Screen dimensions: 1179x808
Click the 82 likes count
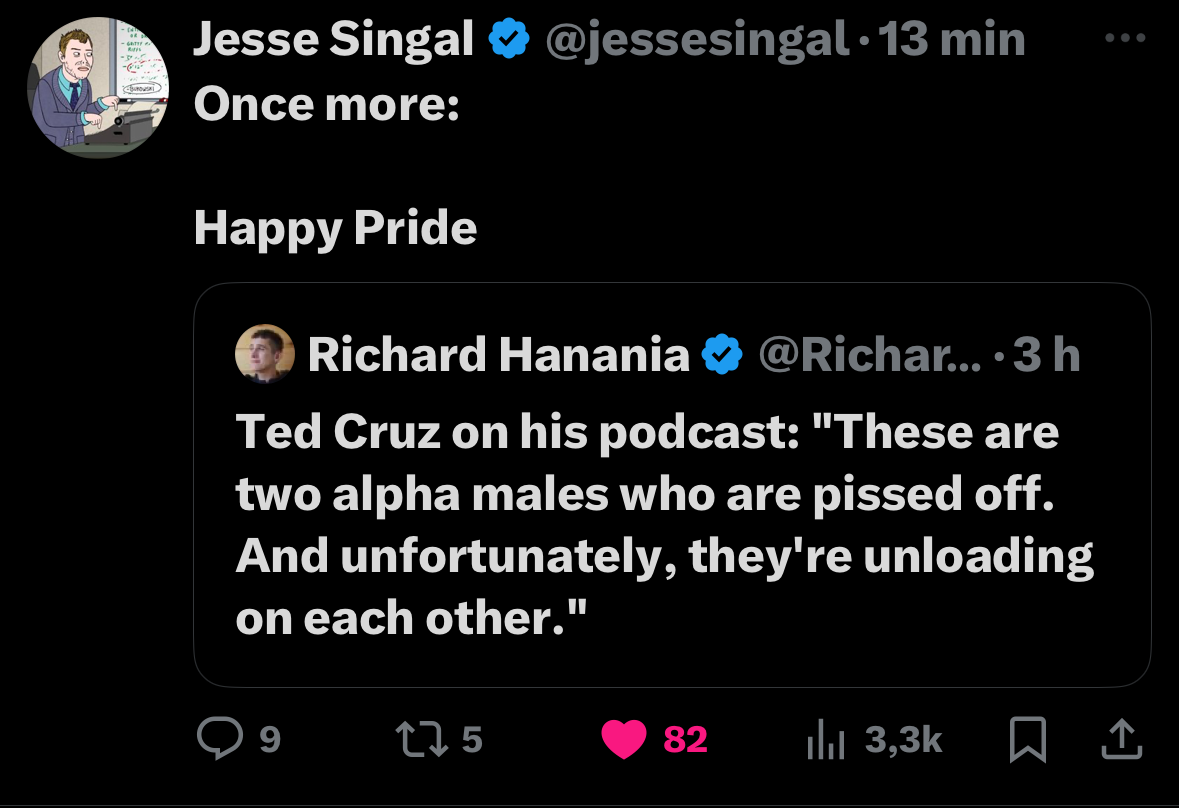click(685, 739)
